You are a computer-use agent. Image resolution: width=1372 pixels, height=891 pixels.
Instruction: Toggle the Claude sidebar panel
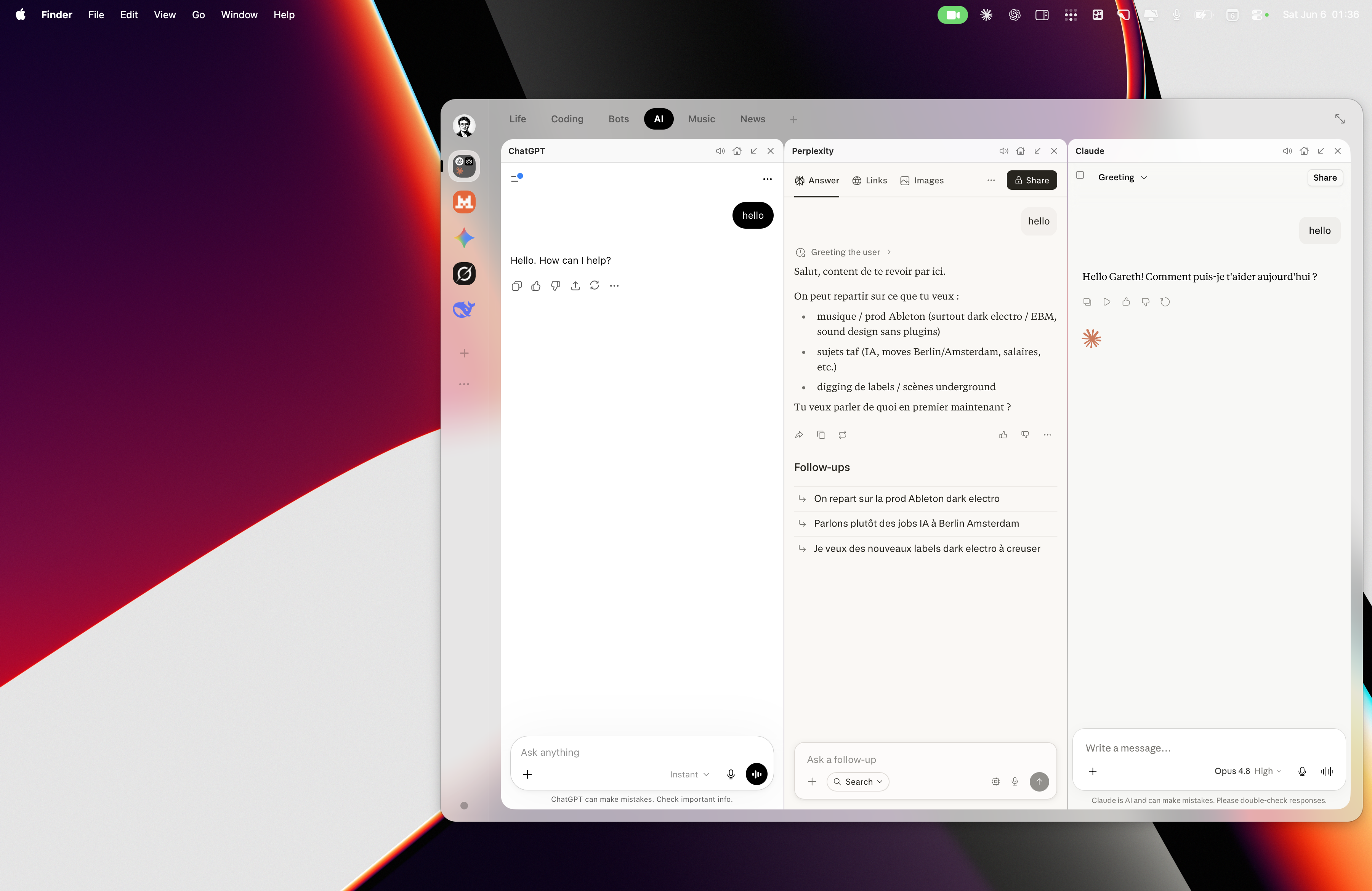[1080, 175]
